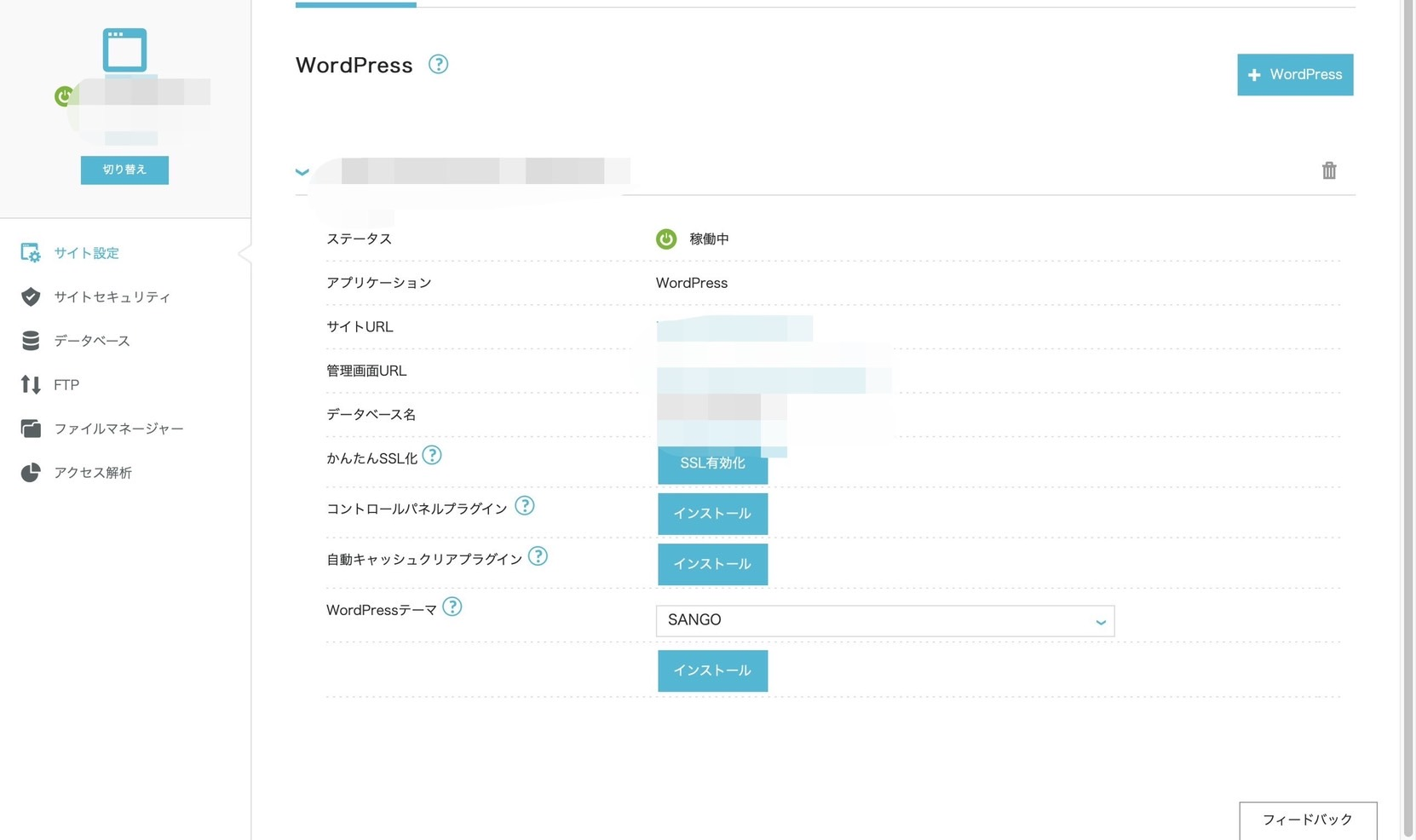The image size is (1416, 840).
Task: Click the green 稼働中 status power icon
Action: [x=666, y=239]
